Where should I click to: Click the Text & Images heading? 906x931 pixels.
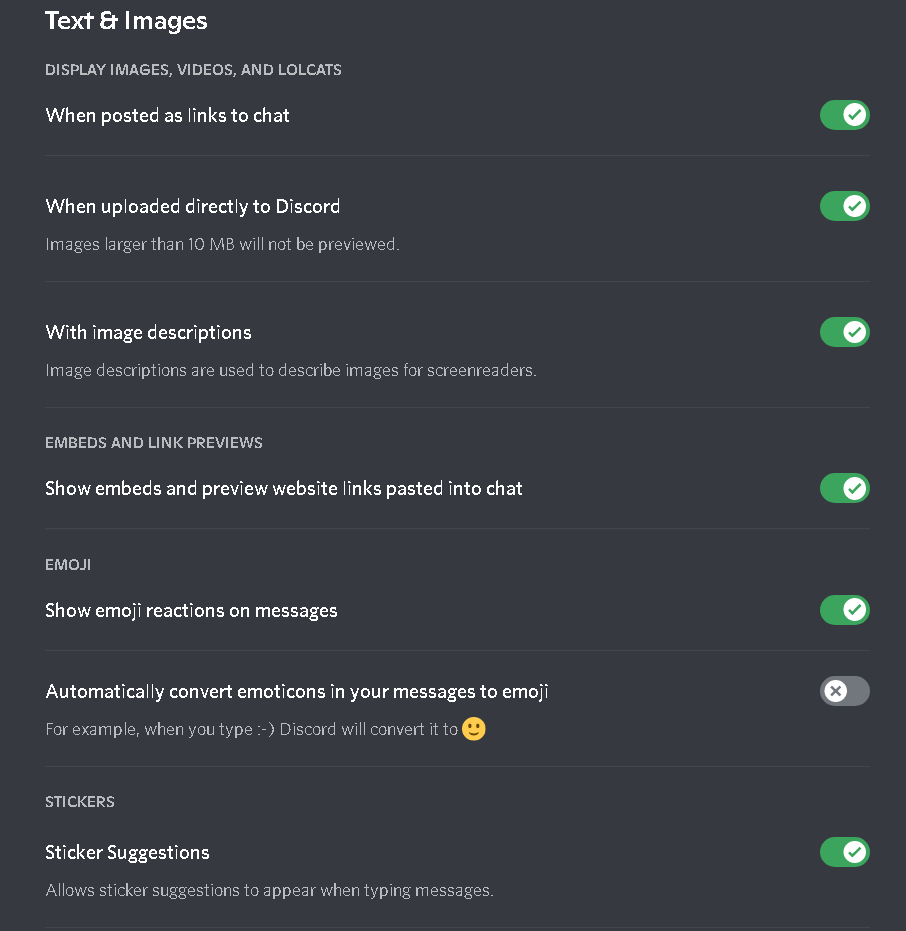tap(126, 20)
